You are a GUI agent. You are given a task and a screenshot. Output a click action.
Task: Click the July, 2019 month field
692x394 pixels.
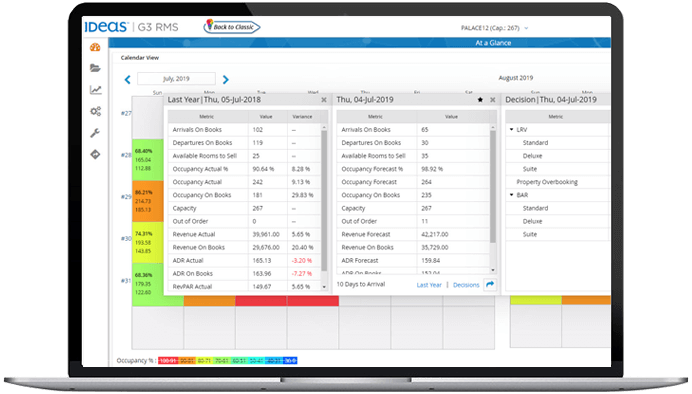point(176,79)
